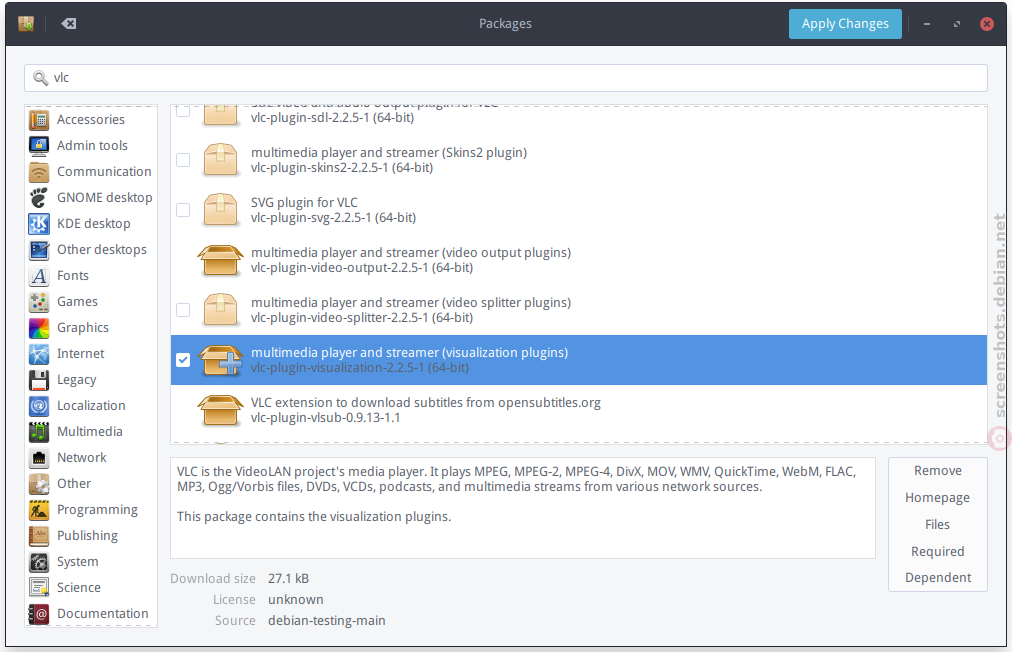Select the video splitter plugins package row

pyautogui.click(x=578, y=310)
